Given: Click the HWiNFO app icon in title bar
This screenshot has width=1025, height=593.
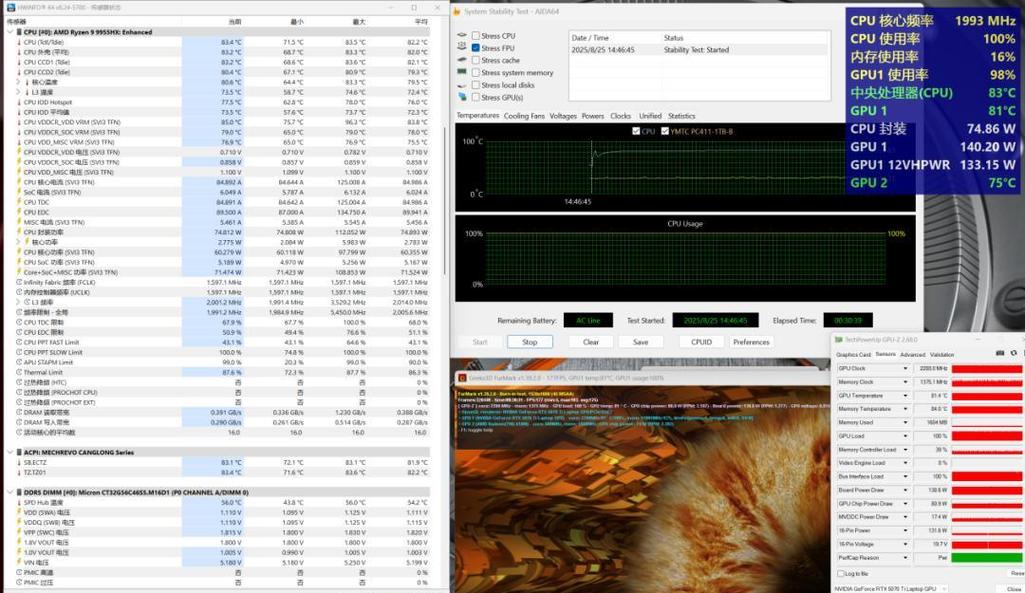Looking at the screenshot, I should (10, 7).
